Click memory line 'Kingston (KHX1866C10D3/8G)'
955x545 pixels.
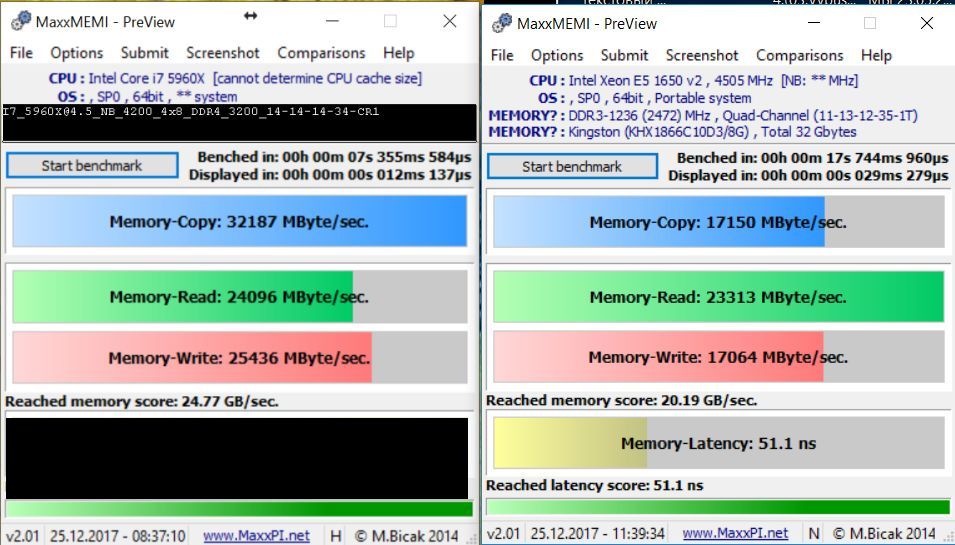pyautogui.click(x=672, y=132)
